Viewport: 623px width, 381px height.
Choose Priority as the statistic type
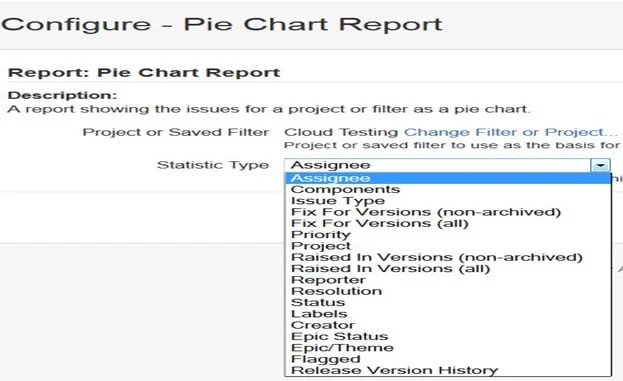point(448,235)
